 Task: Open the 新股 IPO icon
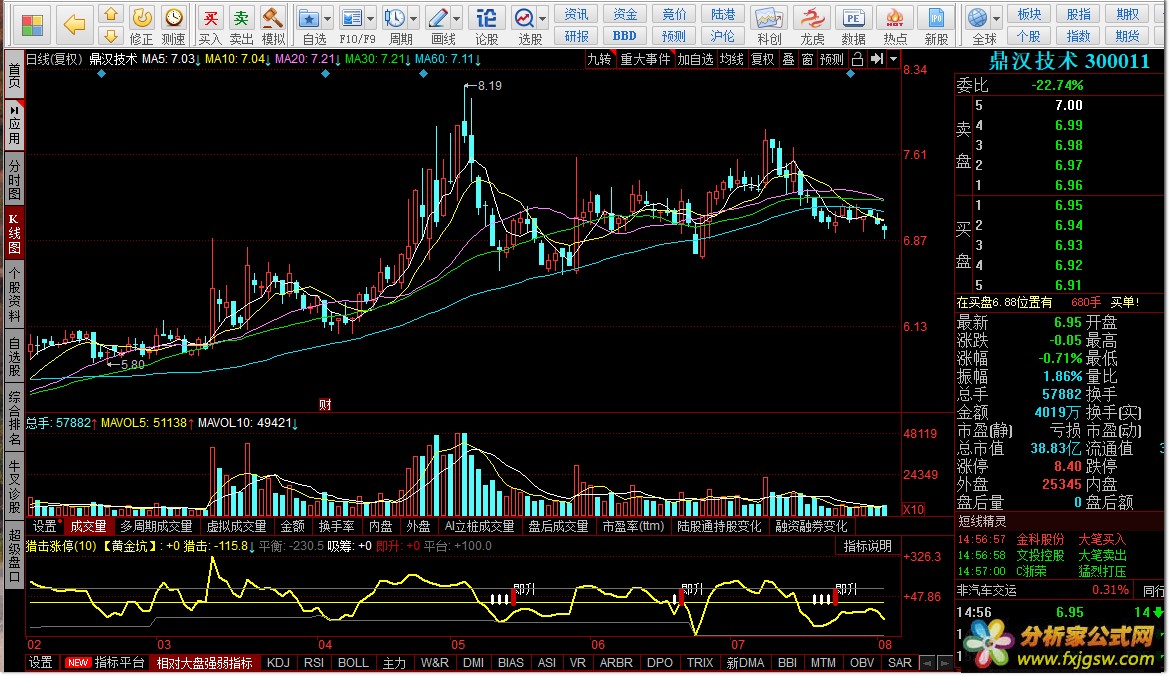point(936,25)
